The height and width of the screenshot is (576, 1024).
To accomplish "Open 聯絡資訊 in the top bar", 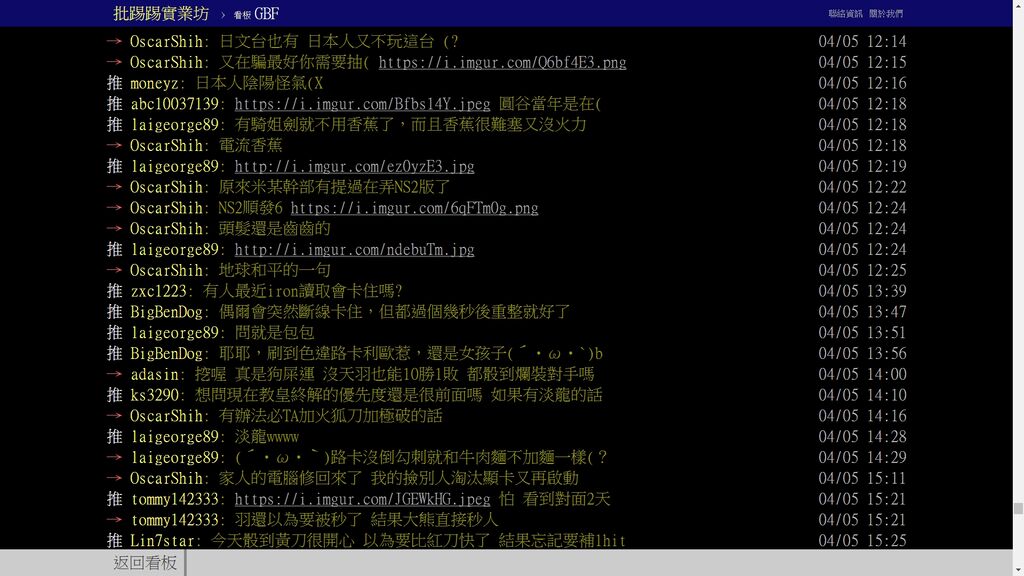I will [x=845, y=14].
